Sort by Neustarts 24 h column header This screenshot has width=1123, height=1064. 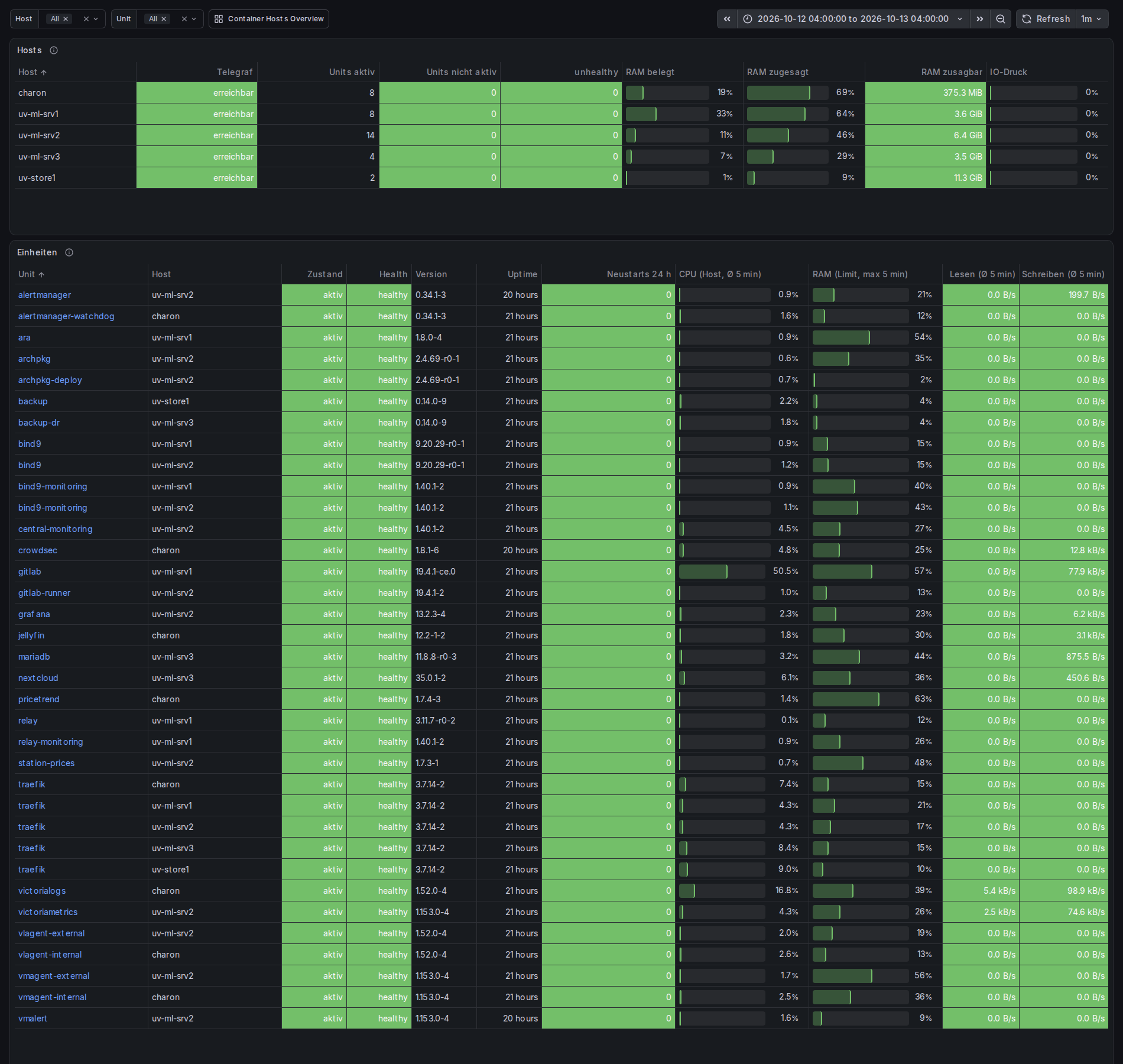pos(639,274)
